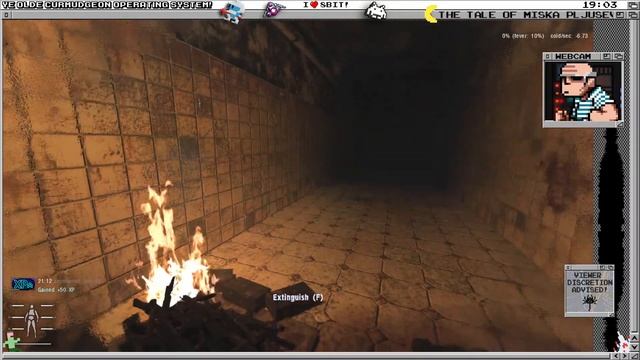
Task: Click the yellow Pac-Man icon before the stream title
Action: pyautogui.click(x=431, y=14)
